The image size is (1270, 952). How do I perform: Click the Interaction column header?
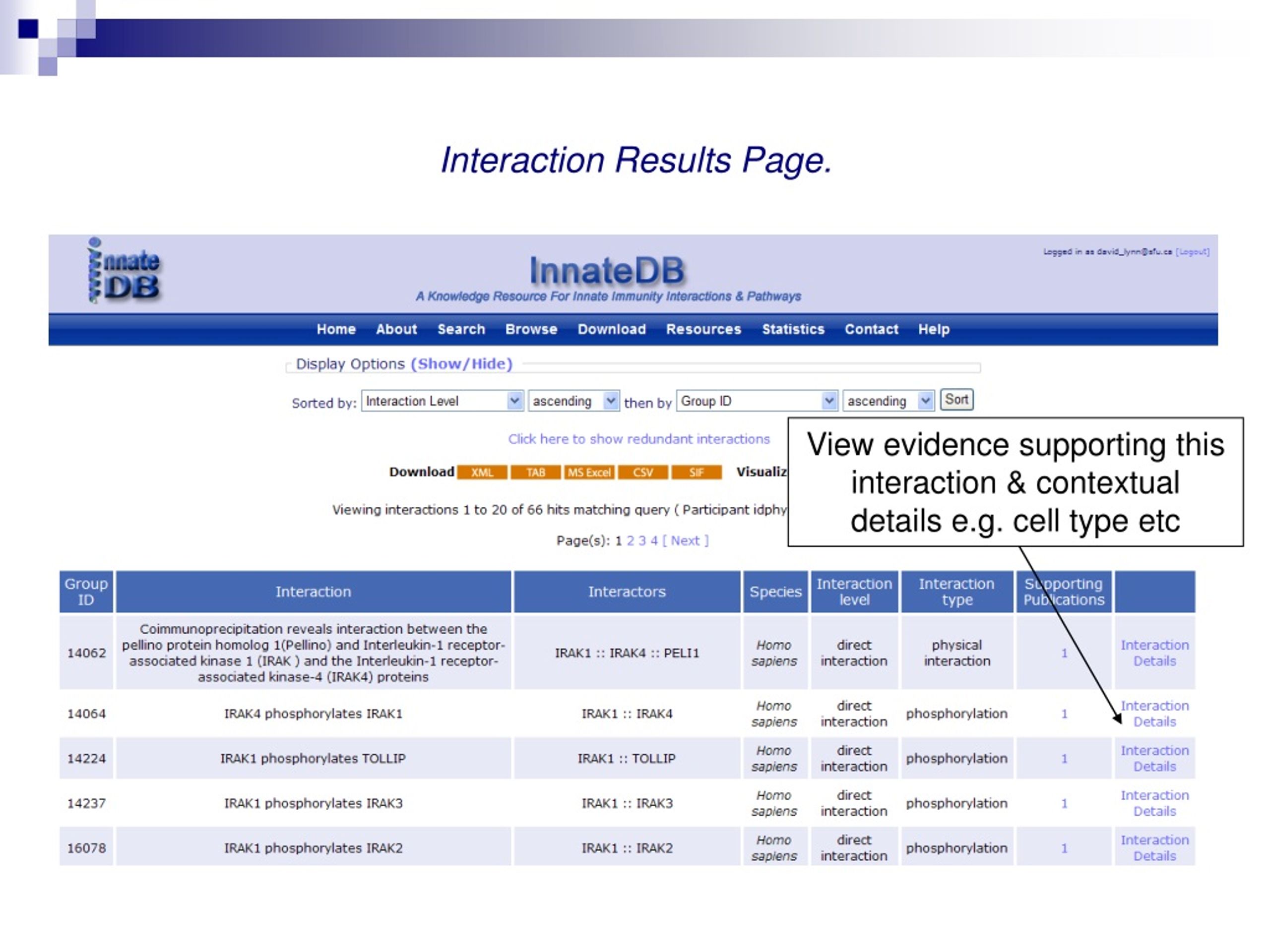314,592
